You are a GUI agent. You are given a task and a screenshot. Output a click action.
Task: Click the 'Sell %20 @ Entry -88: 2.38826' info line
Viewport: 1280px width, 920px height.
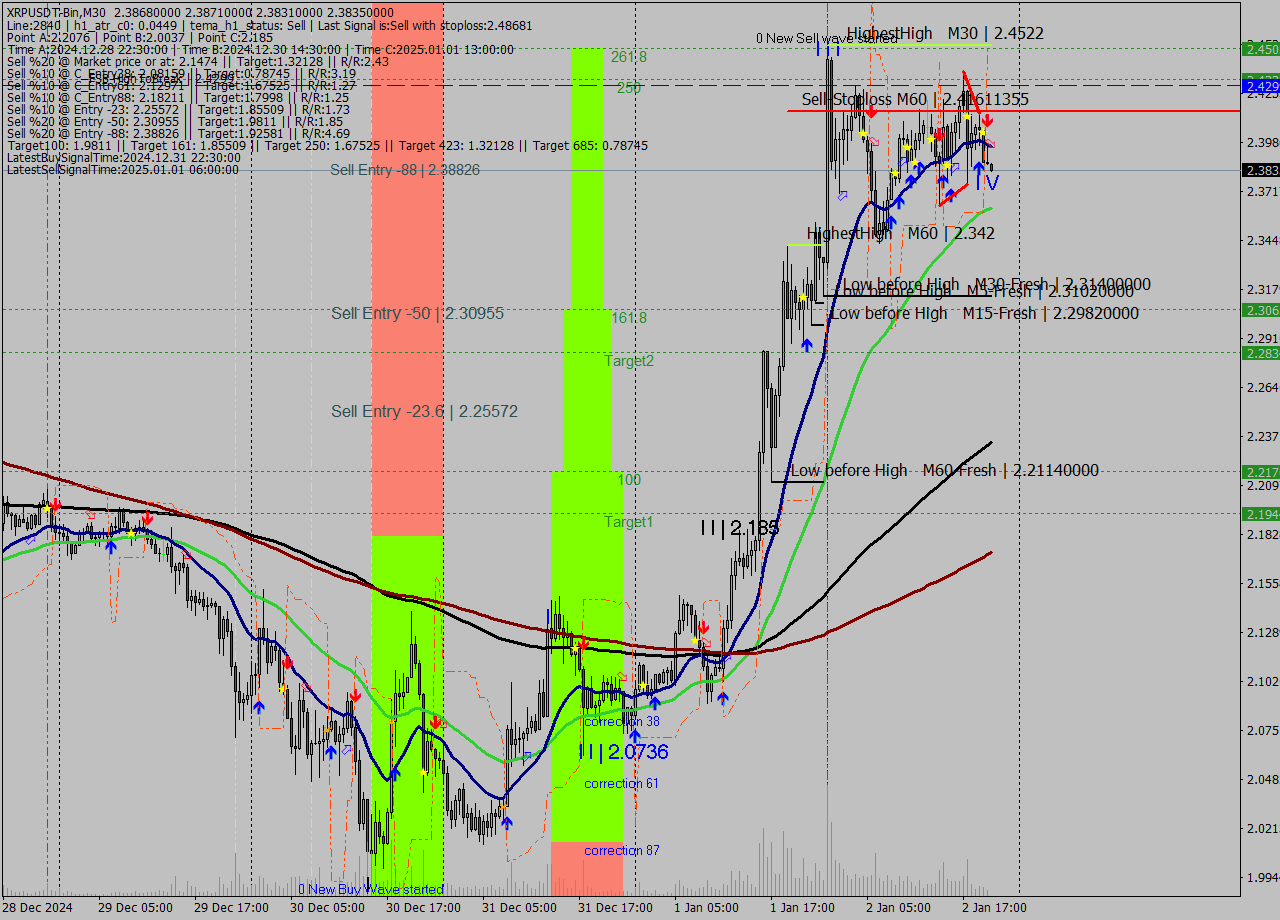tap(177, 133)
